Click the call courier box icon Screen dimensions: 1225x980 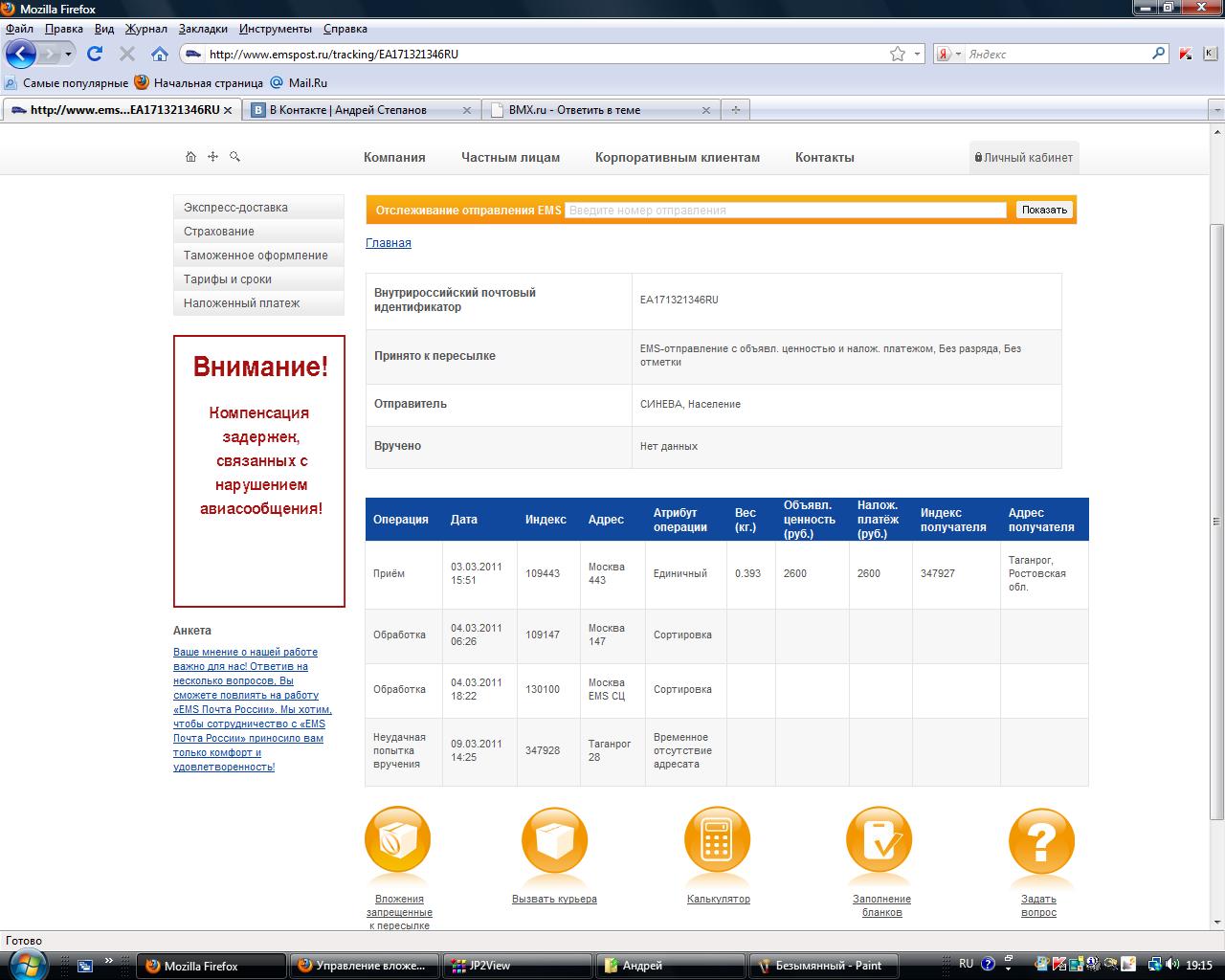tap(554, 840)
